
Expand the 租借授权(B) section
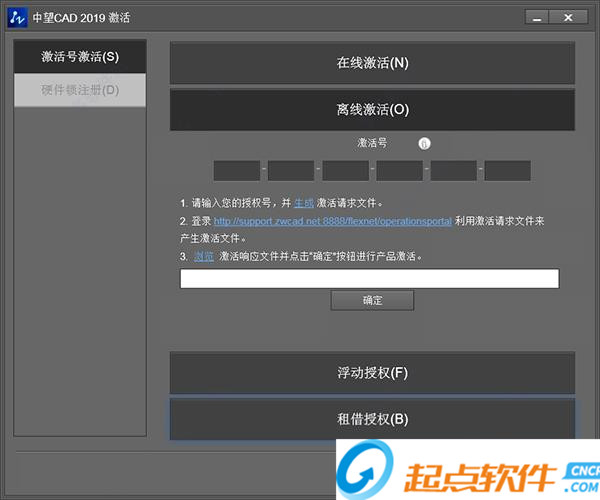click(372, 419)
